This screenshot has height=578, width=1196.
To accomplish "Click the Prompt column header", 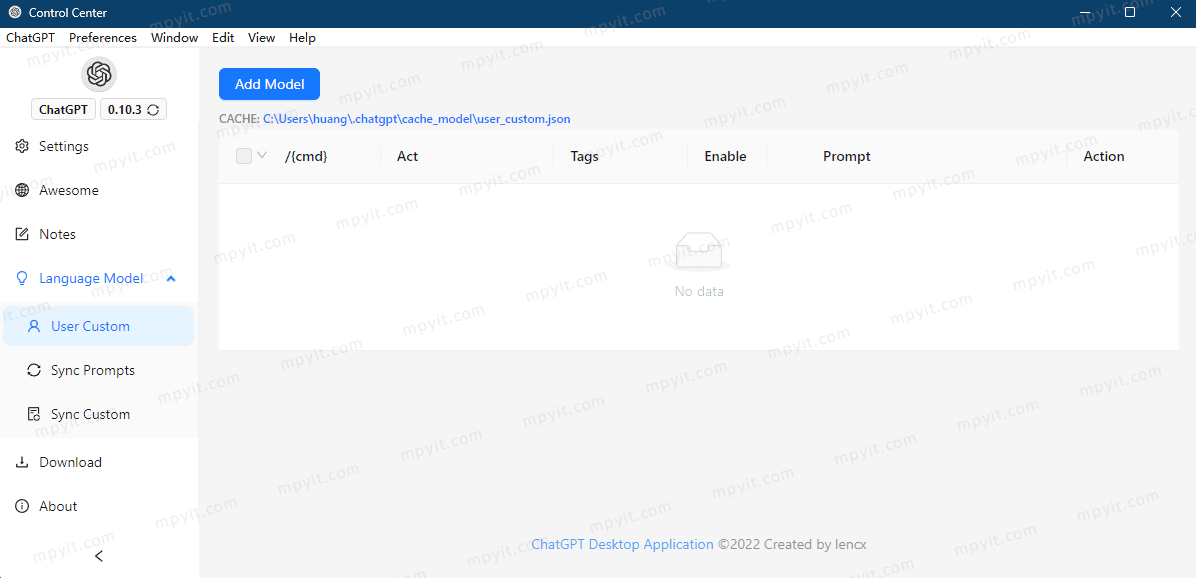I will 847,156.
